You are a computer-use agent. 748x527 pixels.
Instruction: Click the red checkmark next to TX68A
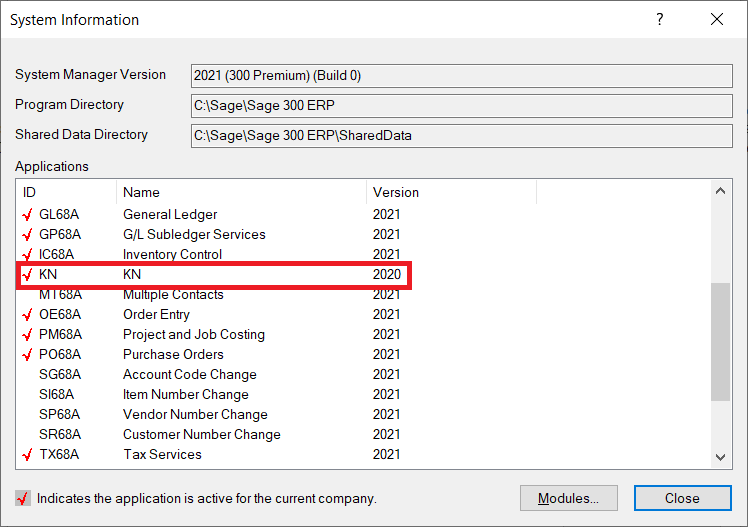coord(27,455)
